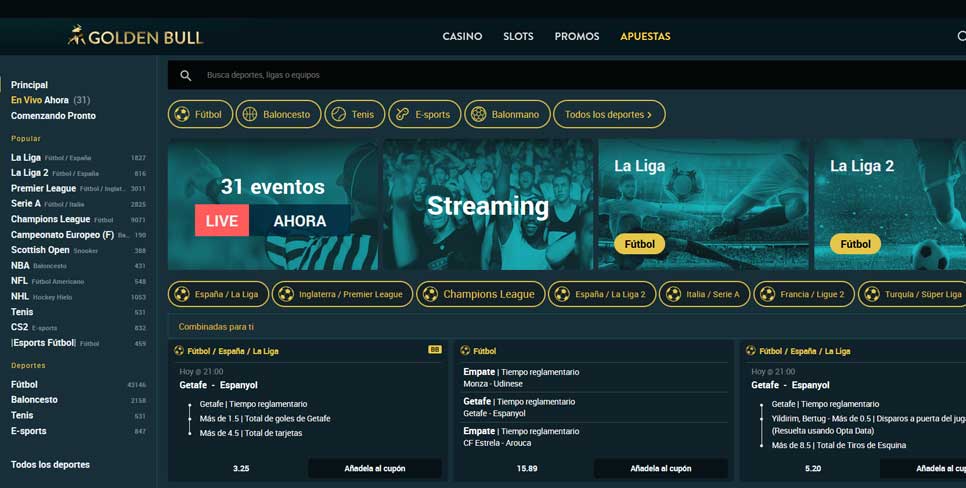
Task: Click the magnifier icon in search bar
Action: click(185, 75)
